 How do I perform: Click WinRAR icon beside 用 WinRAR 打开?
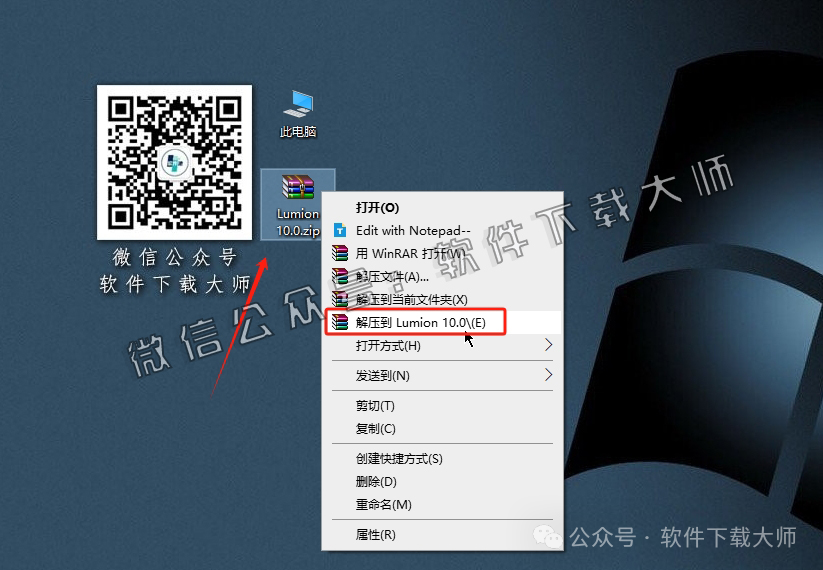pos(340,254)
